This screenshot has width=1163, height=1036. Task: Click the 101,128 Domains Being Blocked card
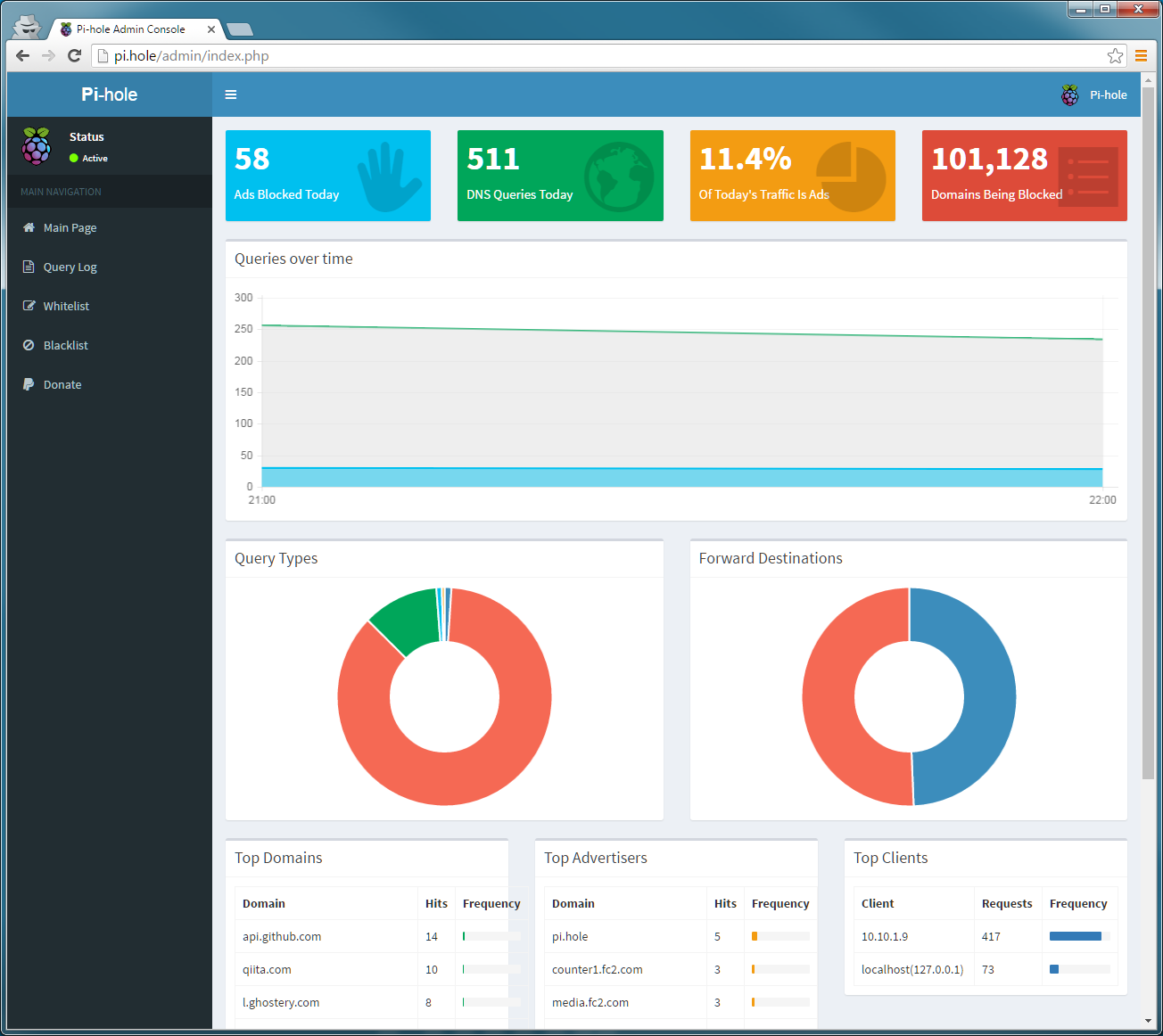[x=1025, y=176]
